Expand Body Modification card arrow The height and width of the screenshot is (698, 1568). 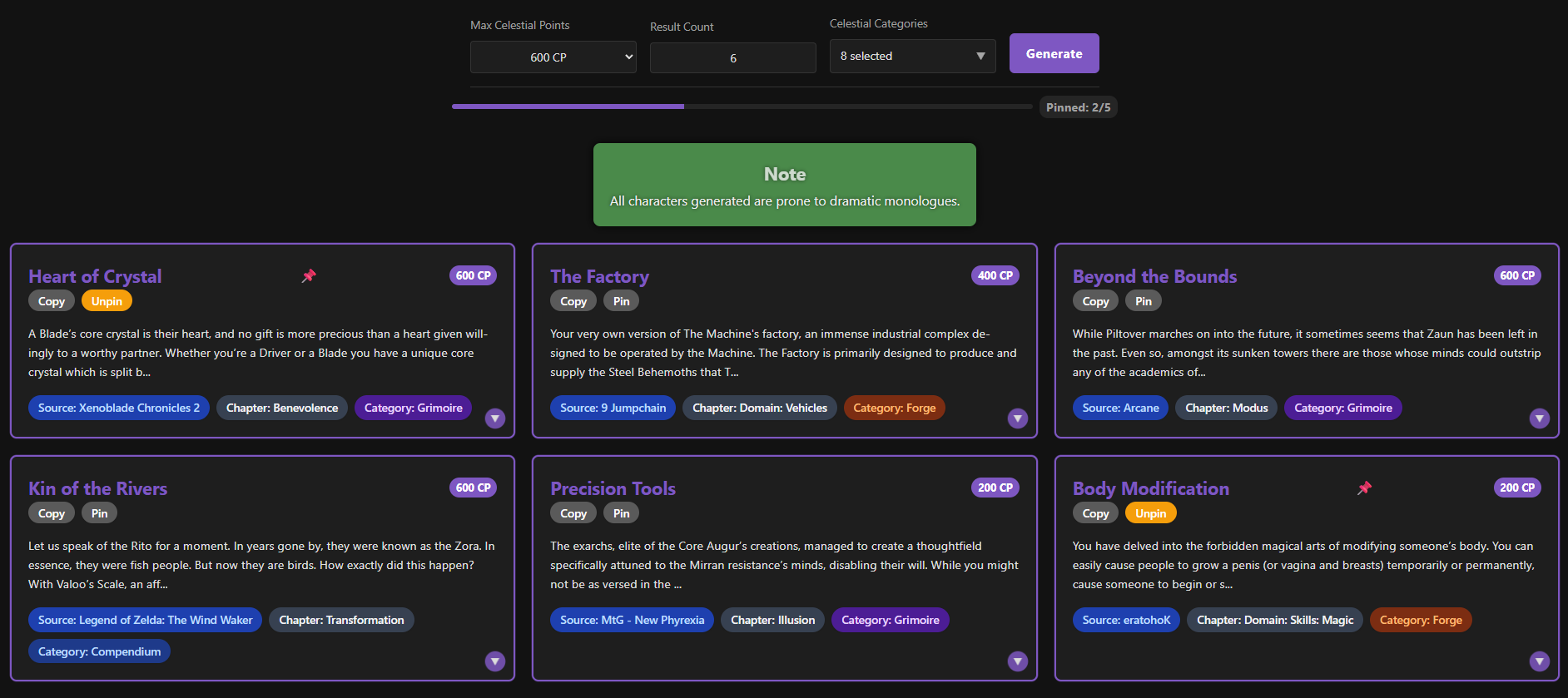coord(1539,661)
